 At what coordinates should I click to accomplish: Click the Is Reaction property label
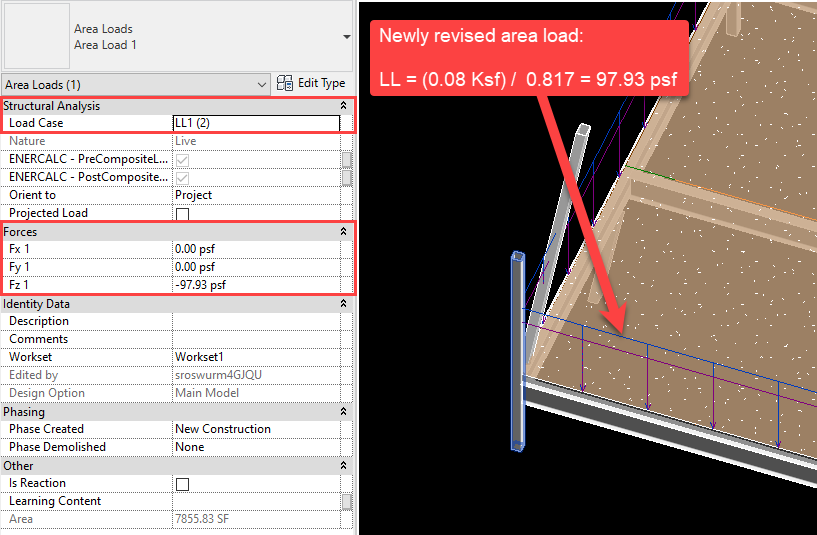[37, 483]
